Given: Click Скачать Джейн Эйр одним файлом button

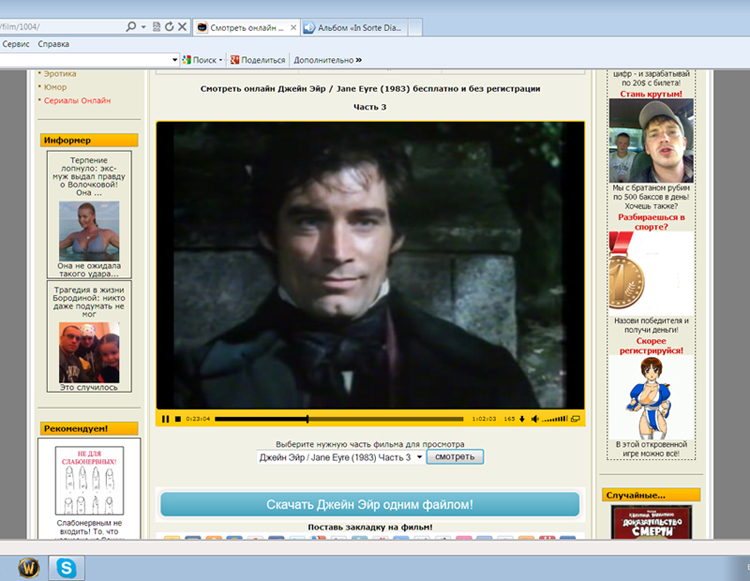Looking at the screenshot, I should 370,504.
